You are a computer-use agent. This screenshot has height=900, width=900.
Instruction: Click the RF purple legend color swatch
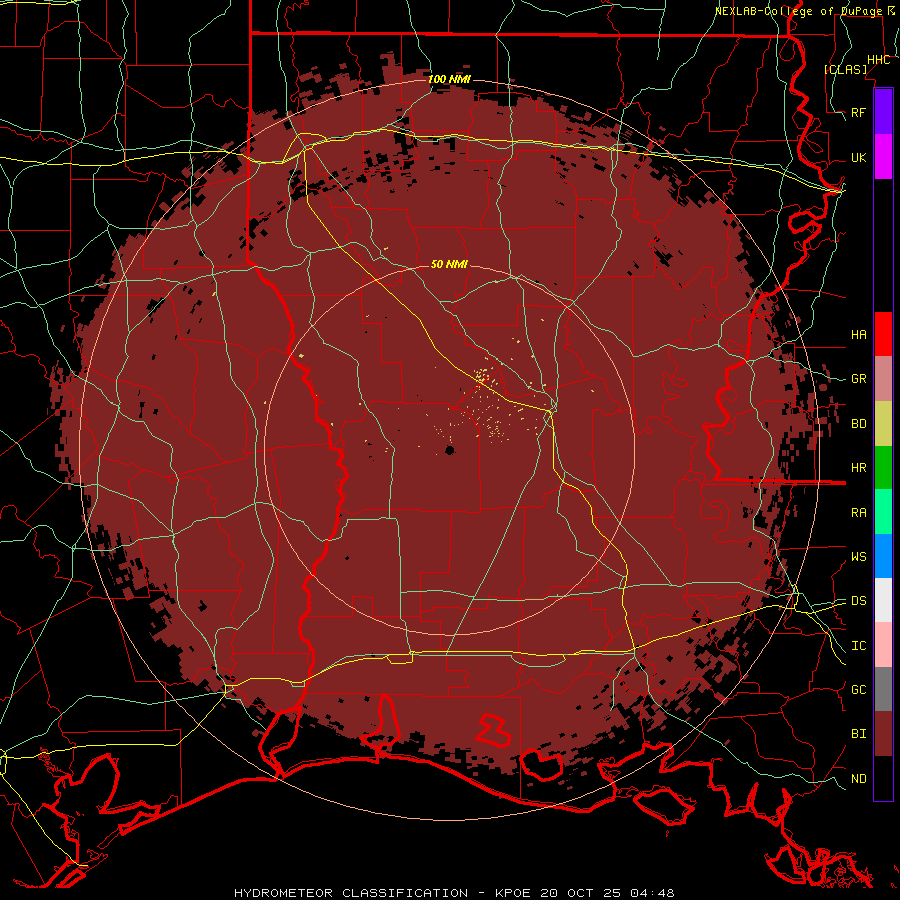pyautogui.click(x=883, y=112)
